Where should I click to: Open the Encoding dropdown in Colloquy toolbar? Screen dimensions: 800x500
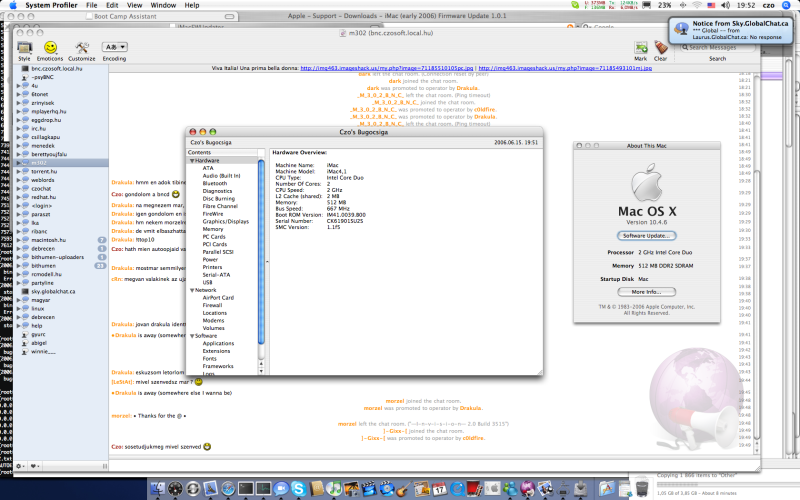(x=114, y=47)
